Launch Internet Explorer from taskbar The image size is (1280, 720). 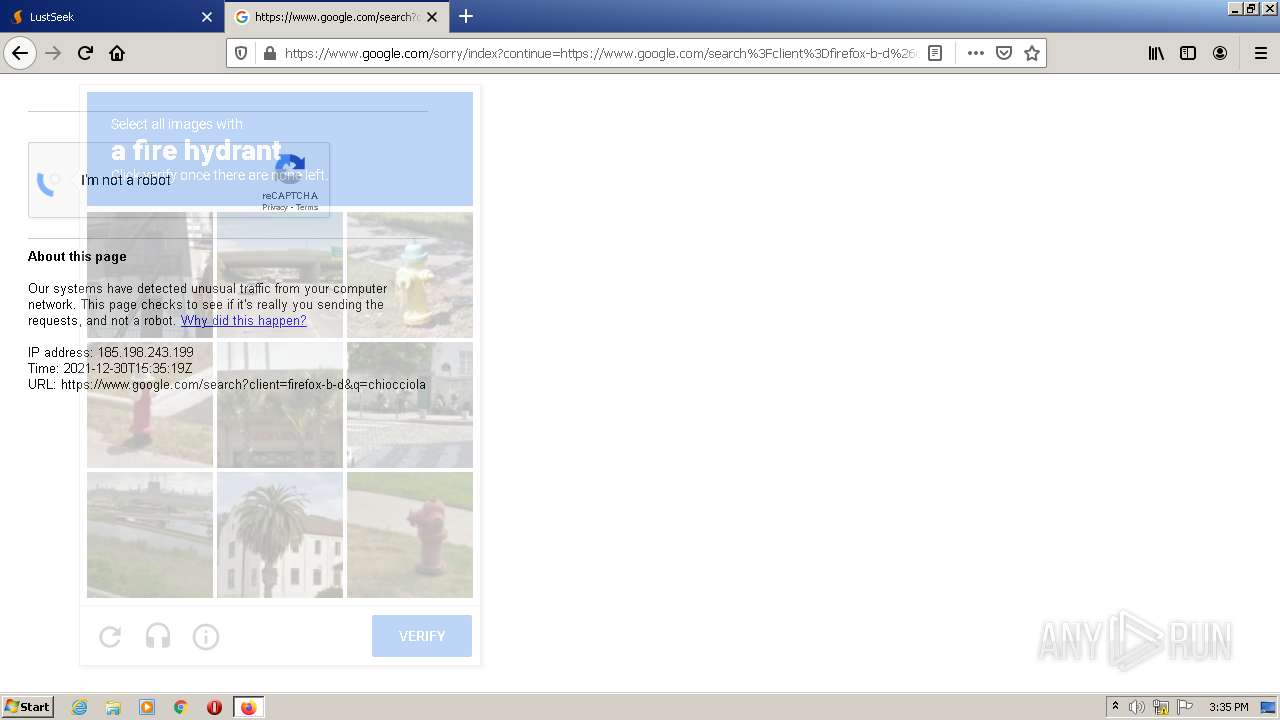click(x=80, y=707)
